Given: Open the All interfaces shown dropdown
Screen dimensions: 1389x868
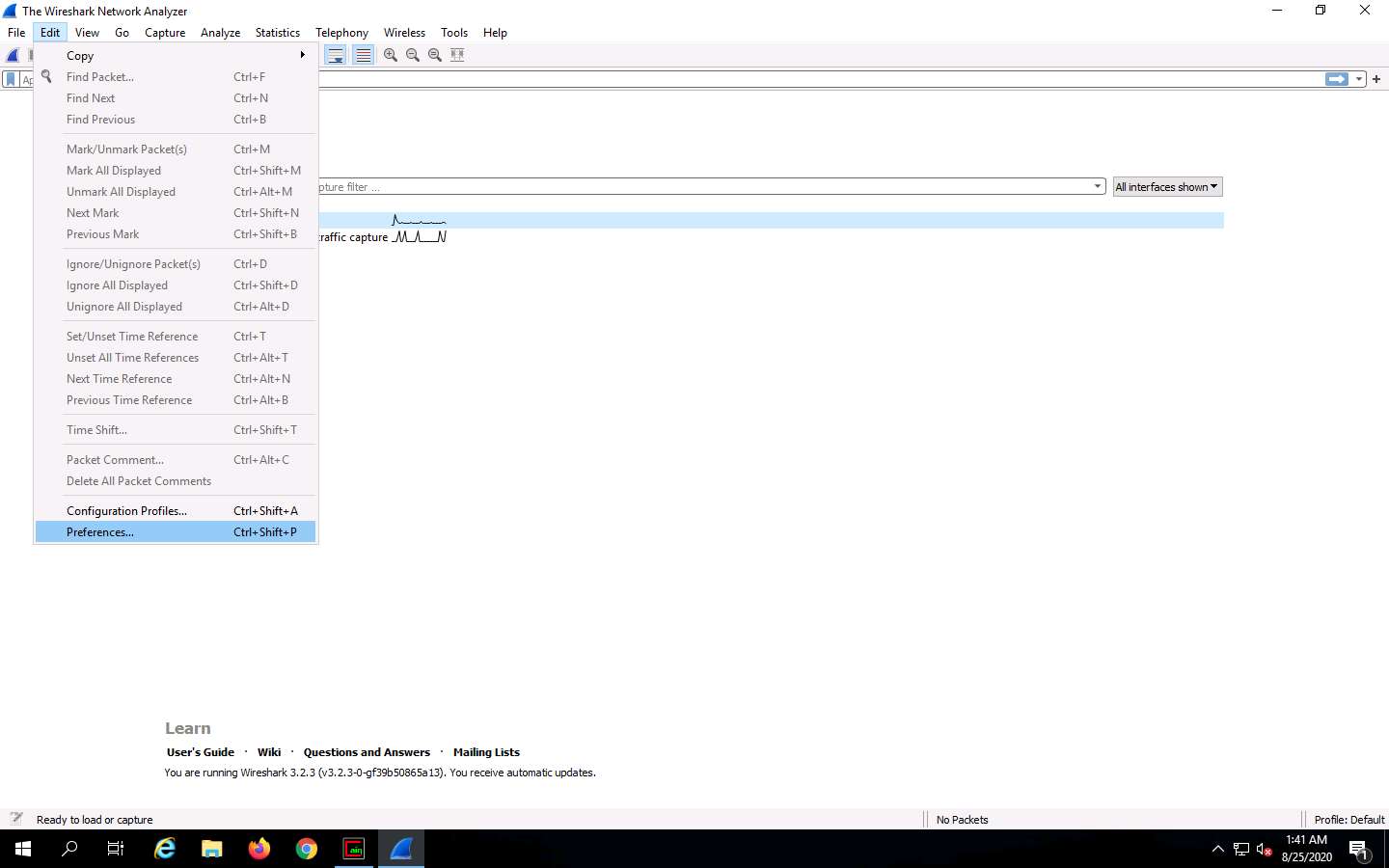Looking at the screenshot, I should tap(1167, 187).
